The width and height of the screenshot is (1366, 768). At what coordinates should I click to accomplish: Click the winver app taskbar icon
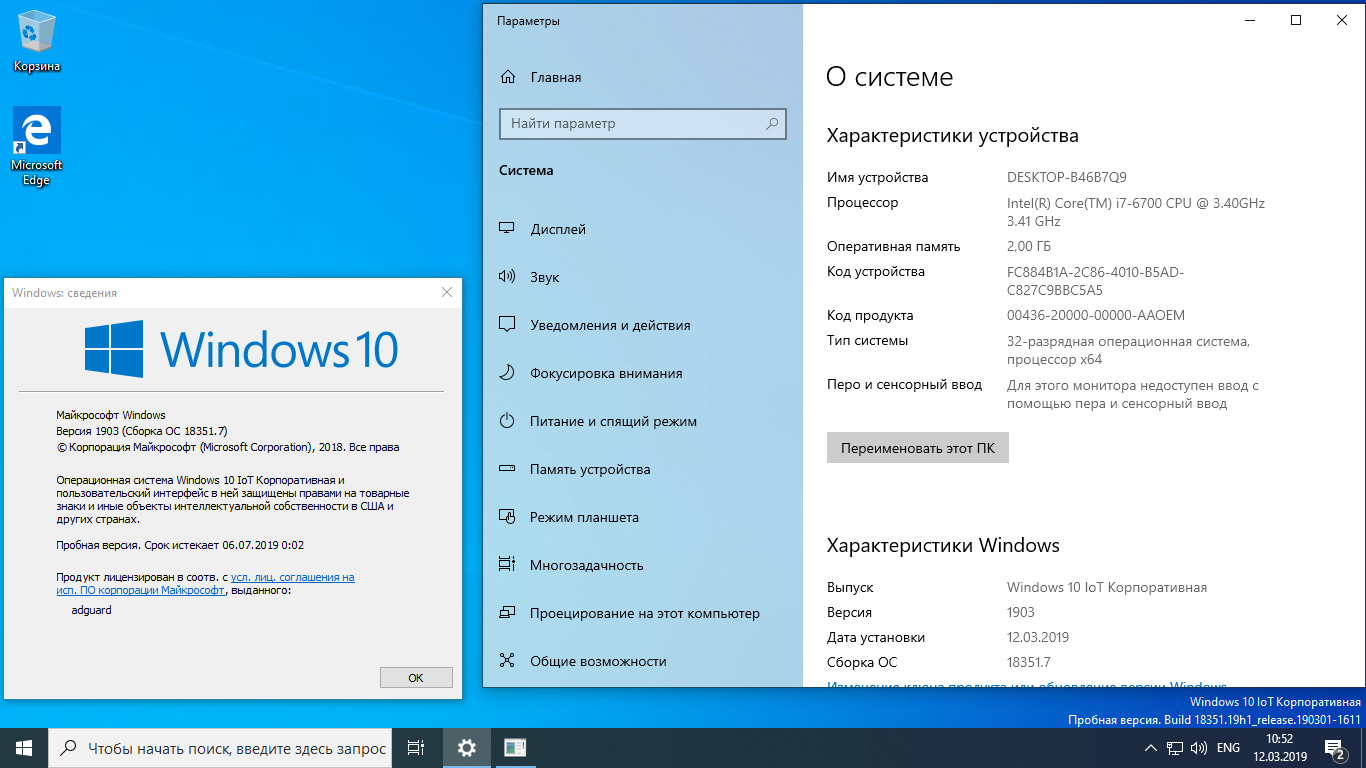tap(515, 748)
